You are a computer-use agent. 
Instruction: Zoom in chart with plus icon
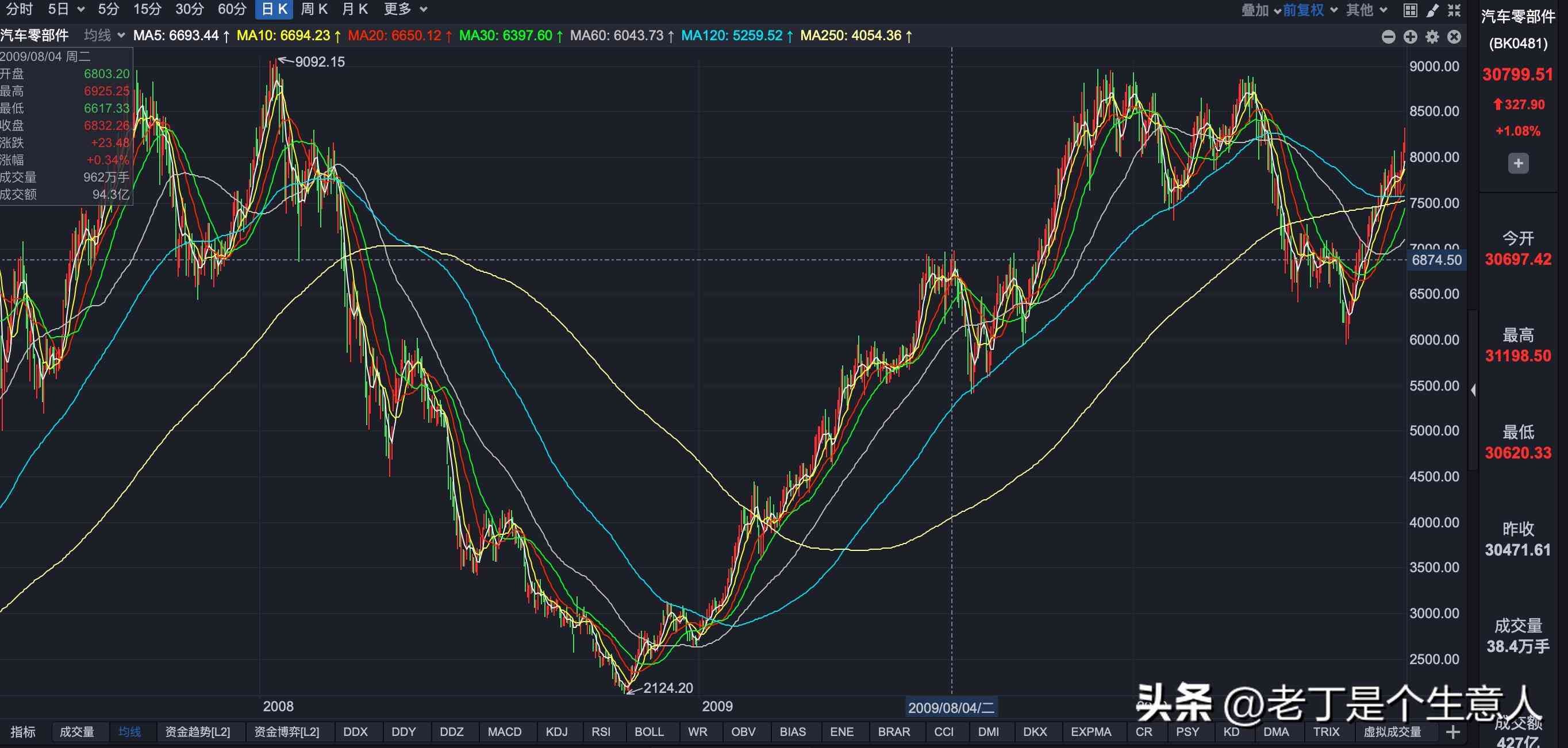point(1411,37)
